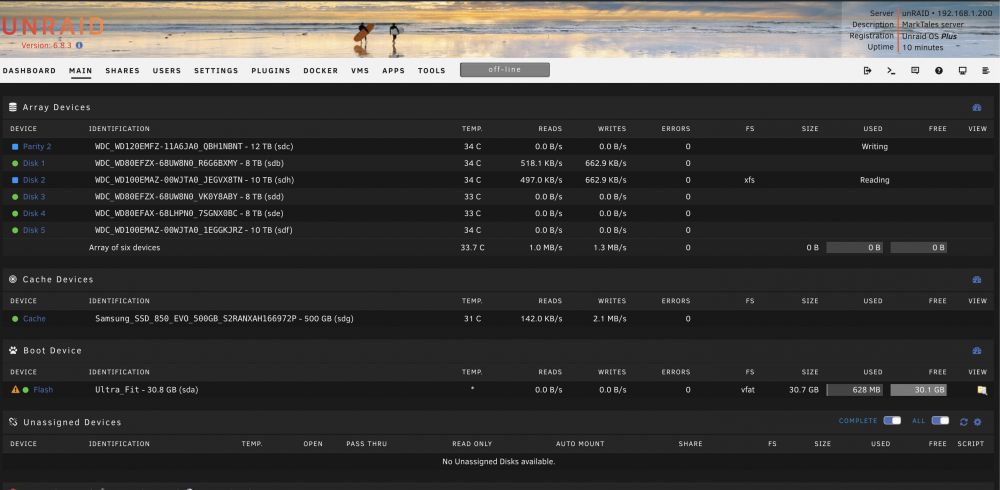The height and width of the screenshot is (490, 1000).
Task: Open the Docker tab
Action: [321, 71]
